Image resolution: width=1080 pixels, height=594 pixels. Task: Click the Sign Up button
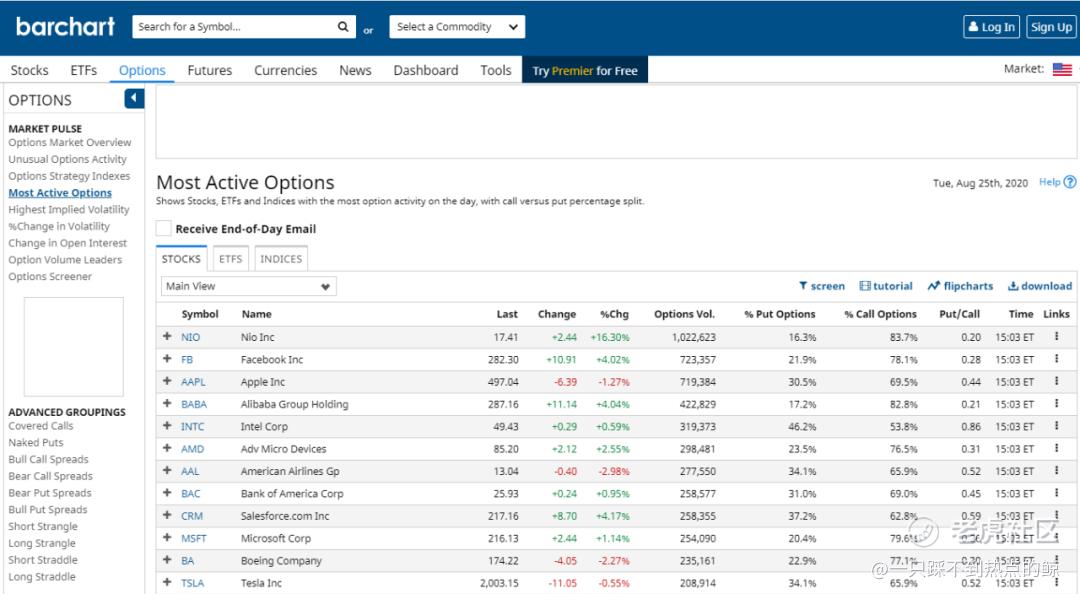point(1051,27)
